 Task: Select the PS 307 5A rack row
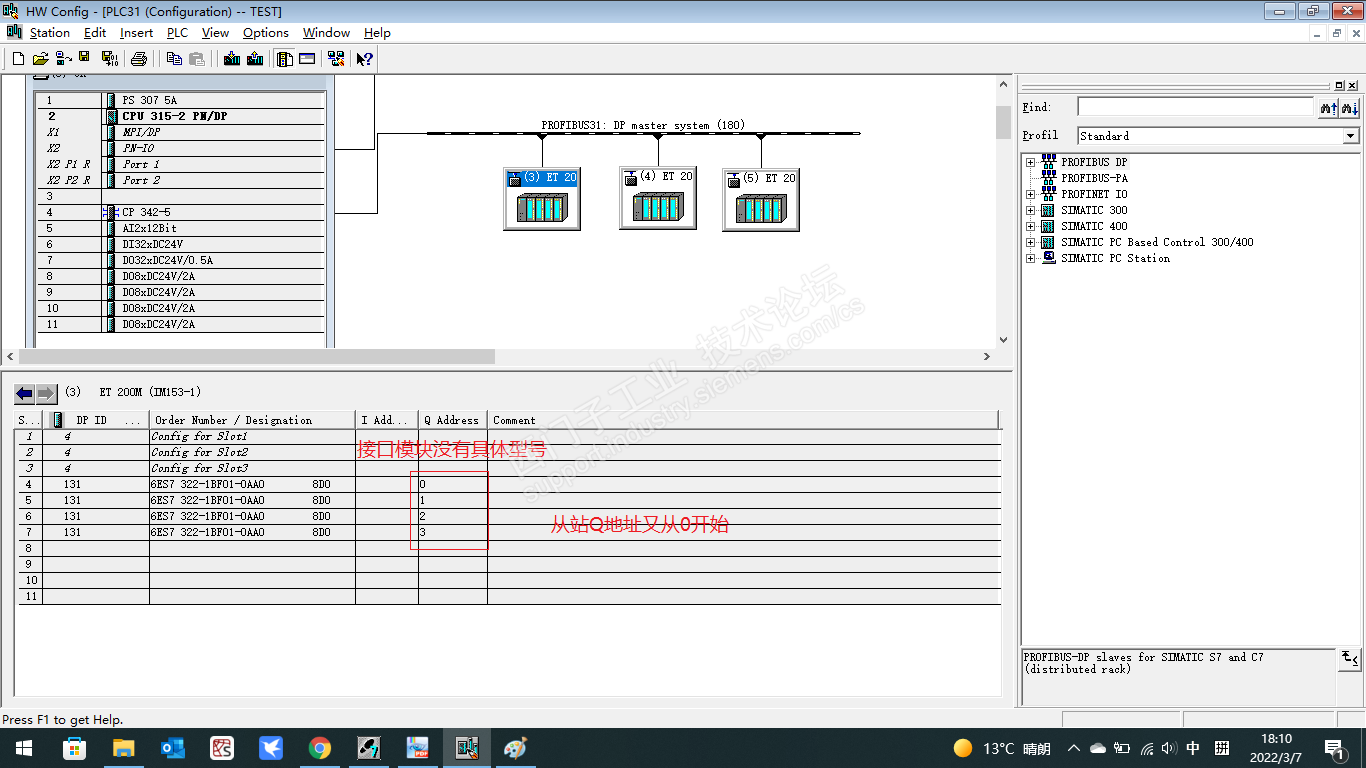181,100
